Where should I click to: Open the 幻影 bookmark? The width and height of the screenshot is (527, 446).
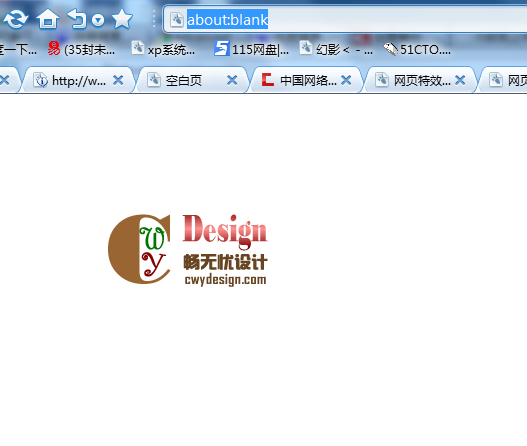[x=336, y=49]
